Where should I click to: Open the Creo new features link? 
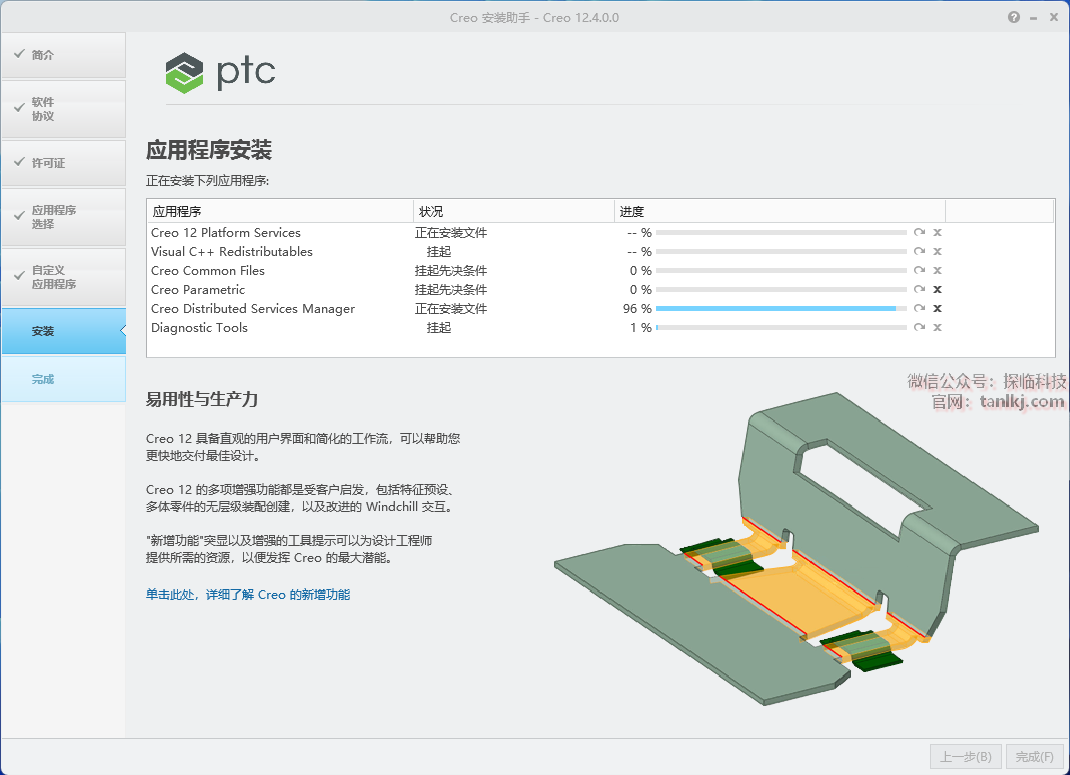point(248,595)
